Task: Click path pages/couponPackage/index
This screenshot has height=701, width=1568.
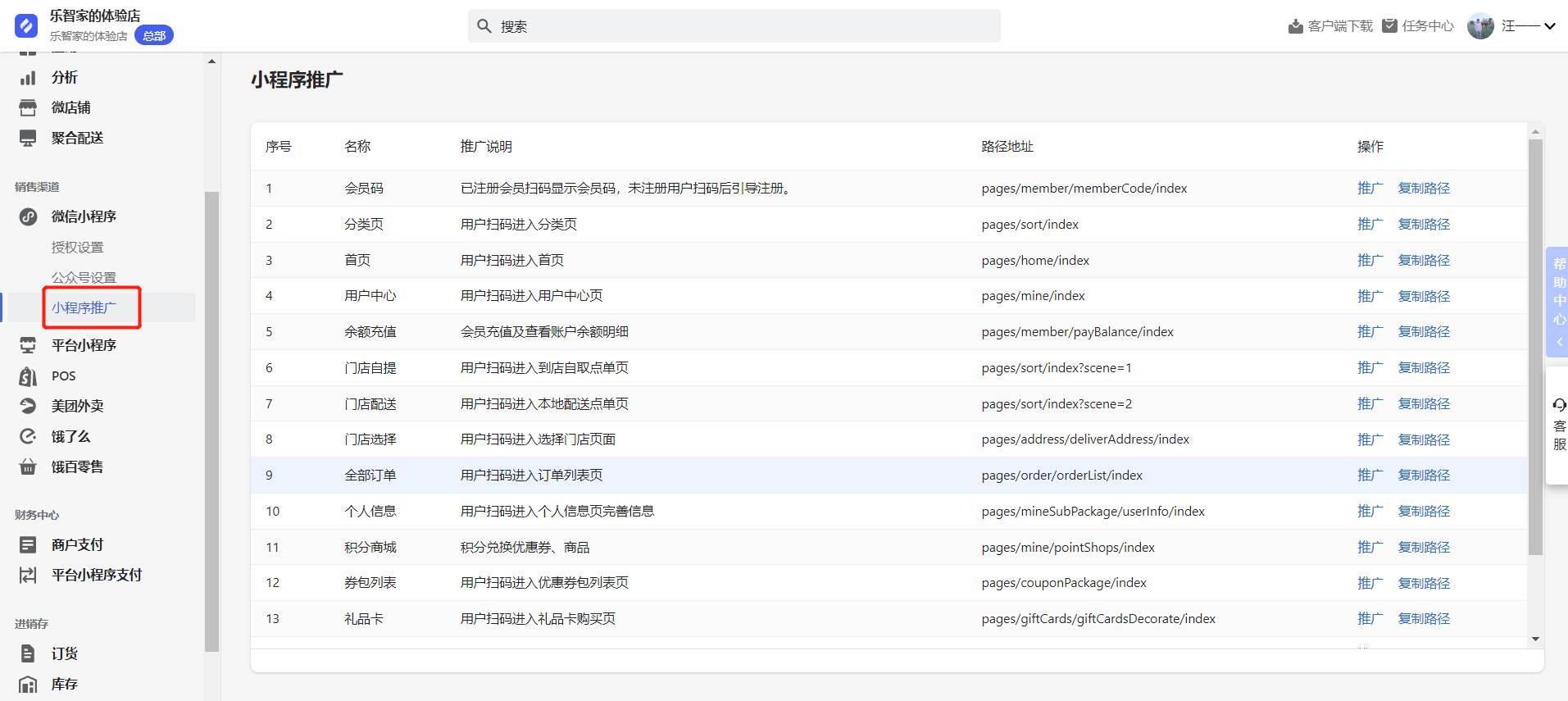Action: (1064, 583)
